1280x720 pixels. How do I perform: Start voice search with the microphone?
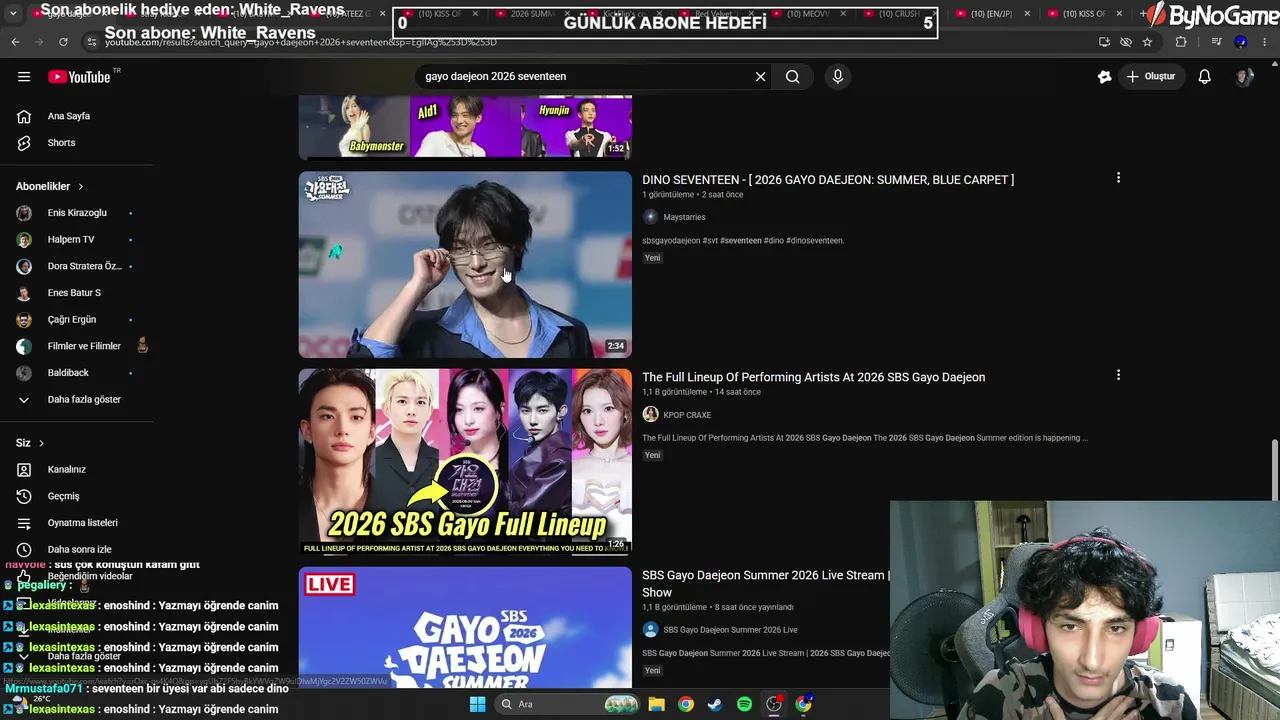[838, 77]
